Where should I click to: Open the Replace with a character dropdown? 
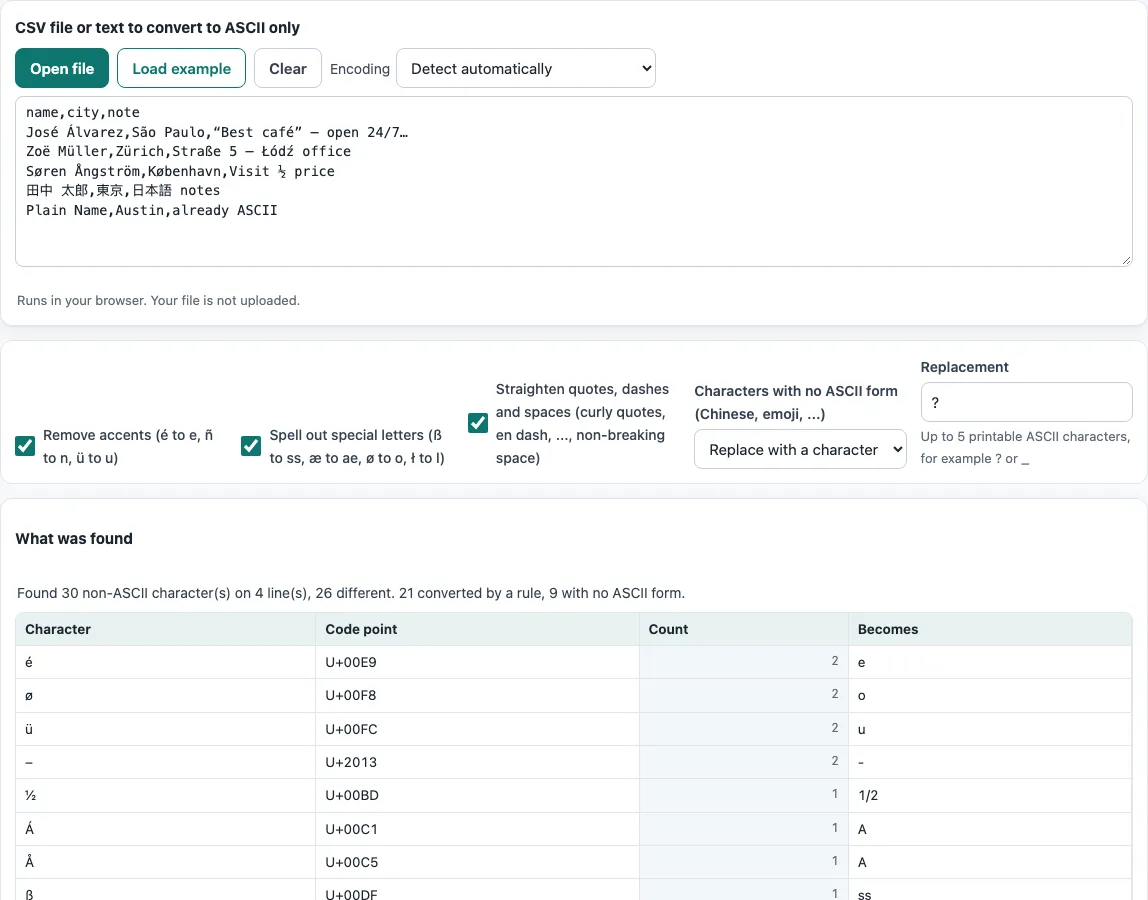pyautogui.click(x=800, y=449)
